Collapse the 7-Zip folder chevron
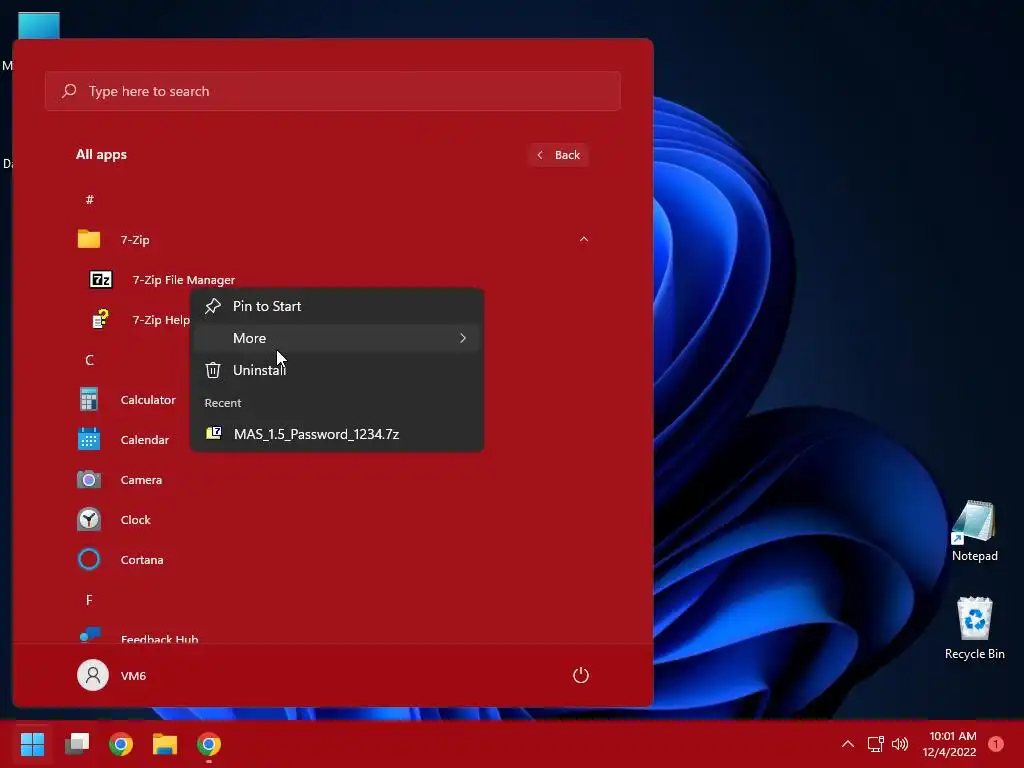This screenshot has height=768, width=1024. (x=584, y=239)
